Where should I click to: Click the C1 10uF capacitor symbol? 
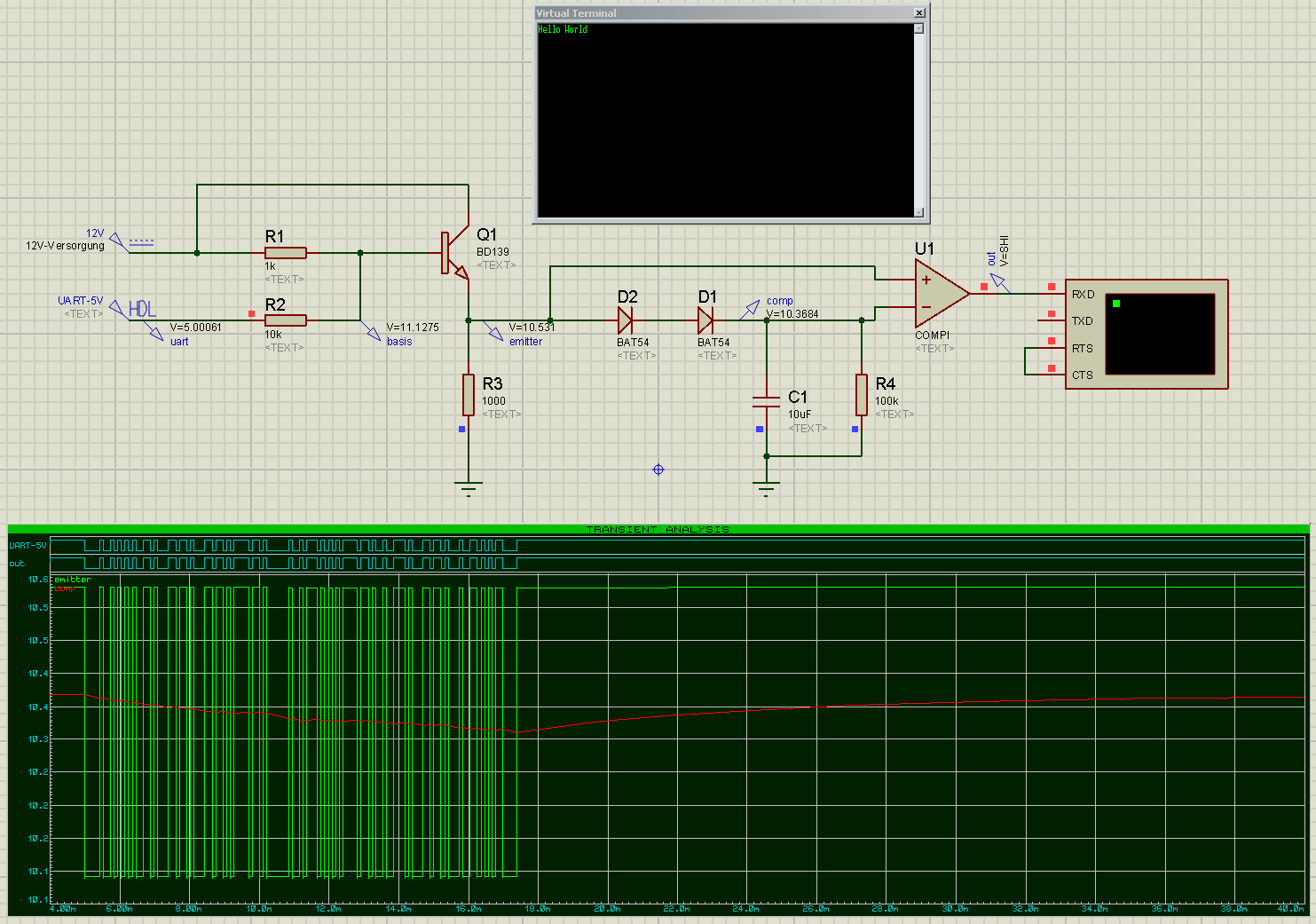tap(766, 401)
